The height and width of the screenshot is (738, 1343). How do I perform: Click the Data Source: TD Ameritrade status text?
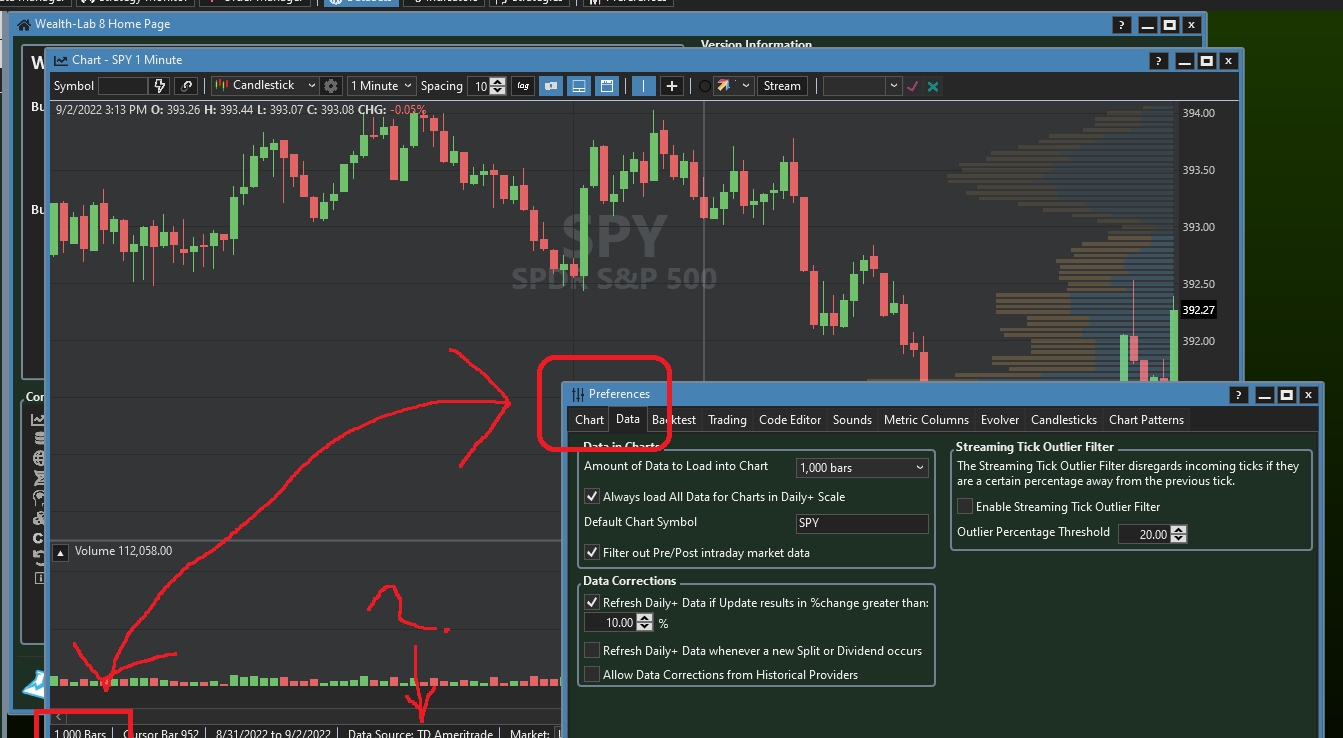420,734
